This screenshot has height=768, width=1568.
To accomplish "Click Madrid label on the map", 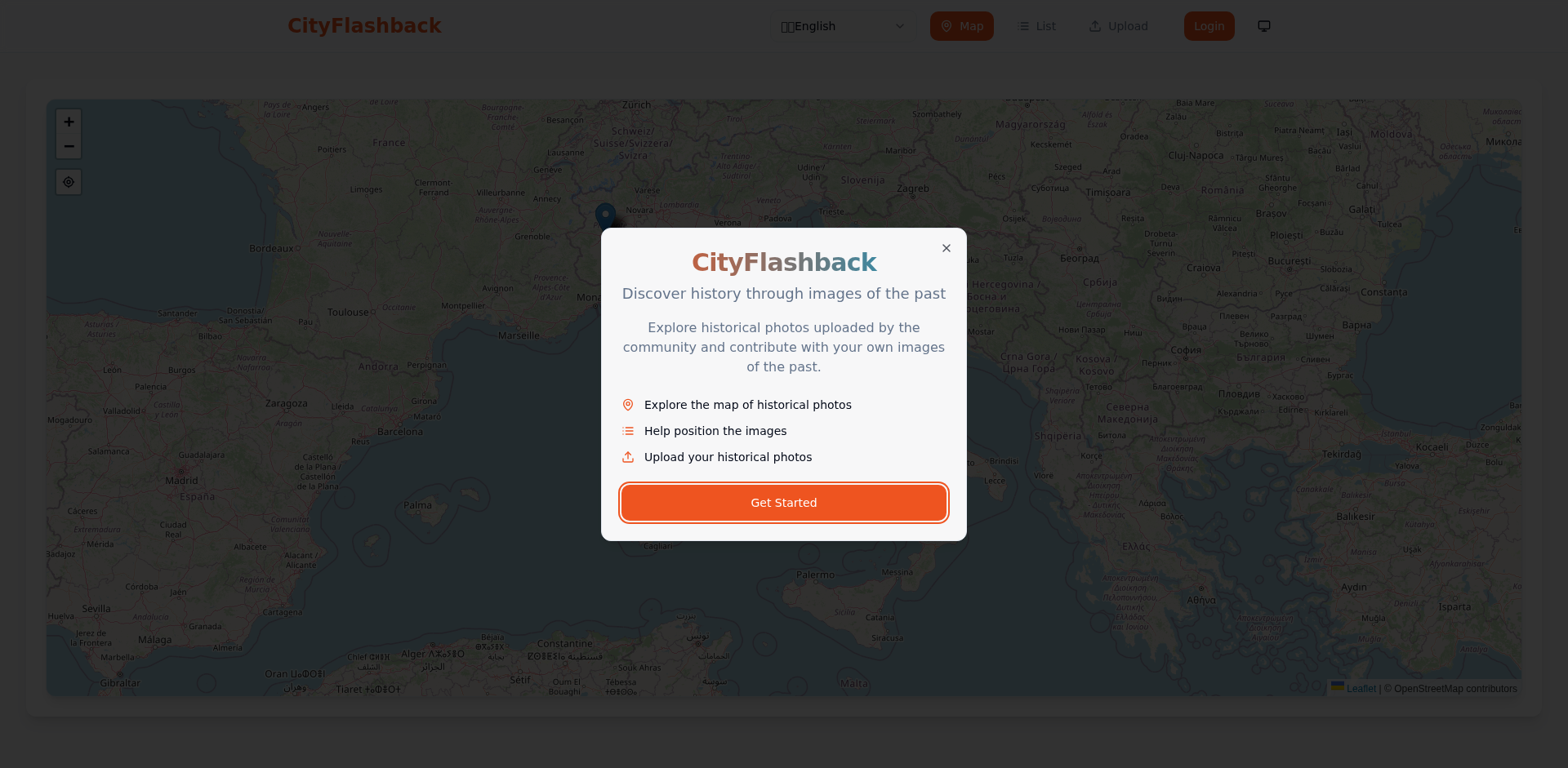I will (x=181, y=481).
